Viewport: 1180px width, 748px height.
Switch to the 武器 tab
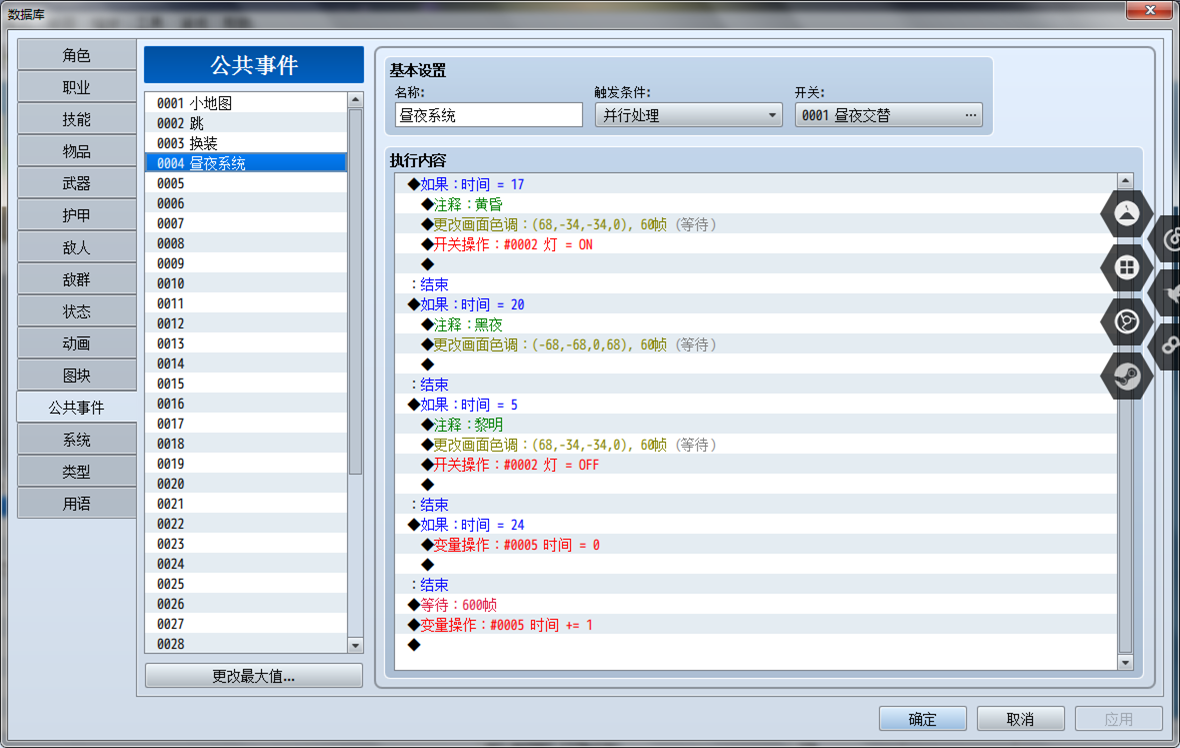76,183
